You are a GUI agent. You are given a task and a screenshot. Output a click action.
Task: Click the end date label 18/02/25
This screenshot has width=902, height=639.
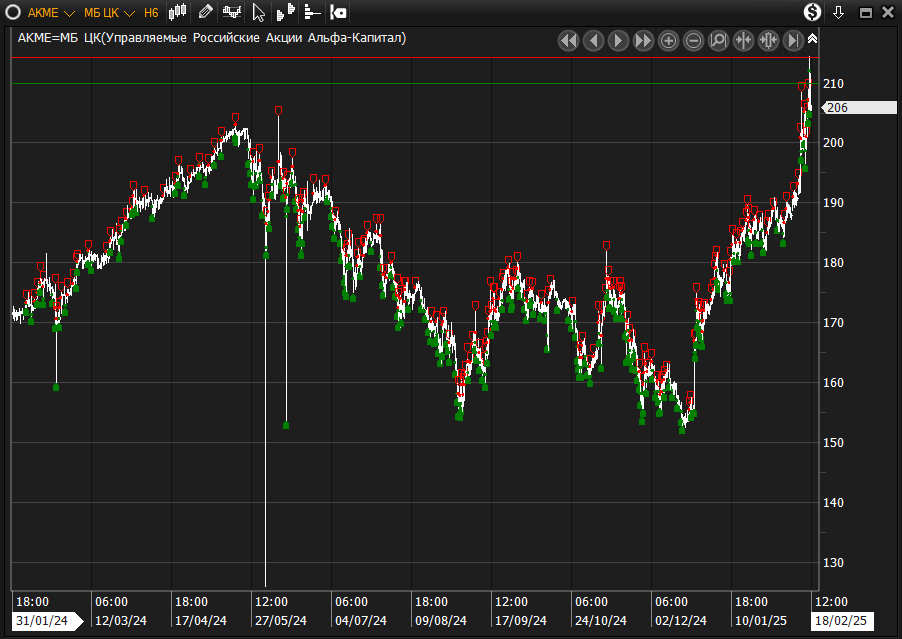tap(842, 621)
